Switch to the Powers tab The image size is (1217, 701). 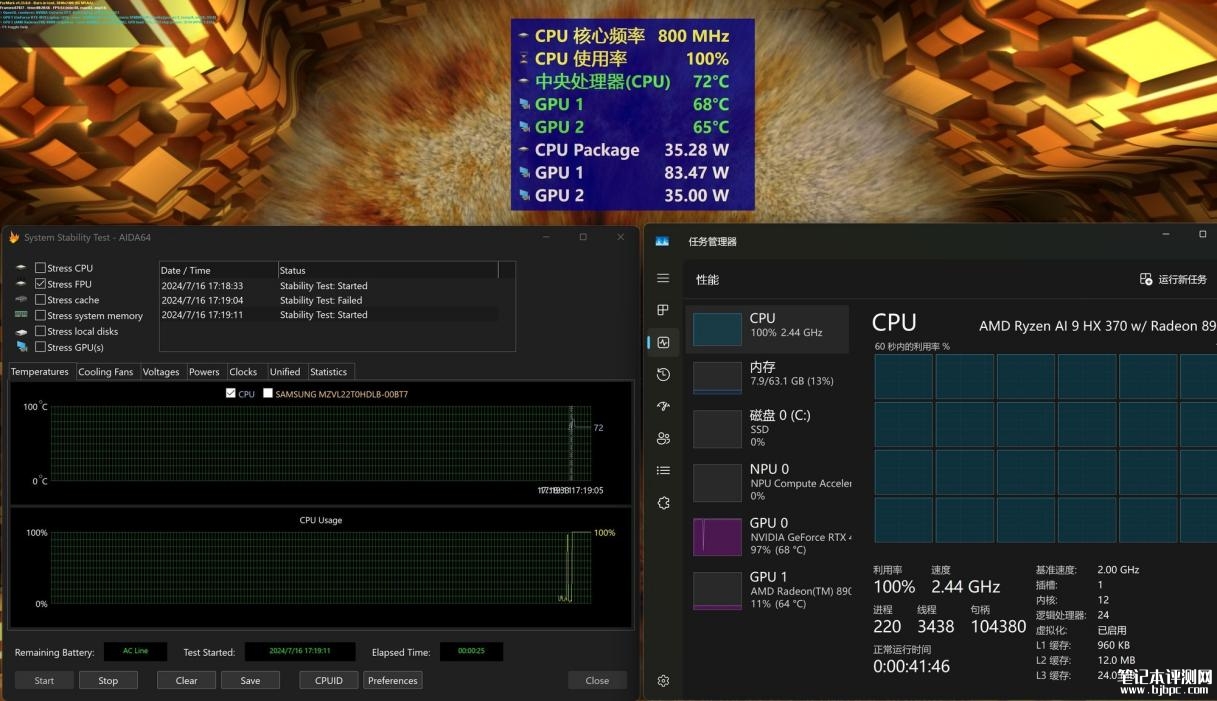(204, 372)
